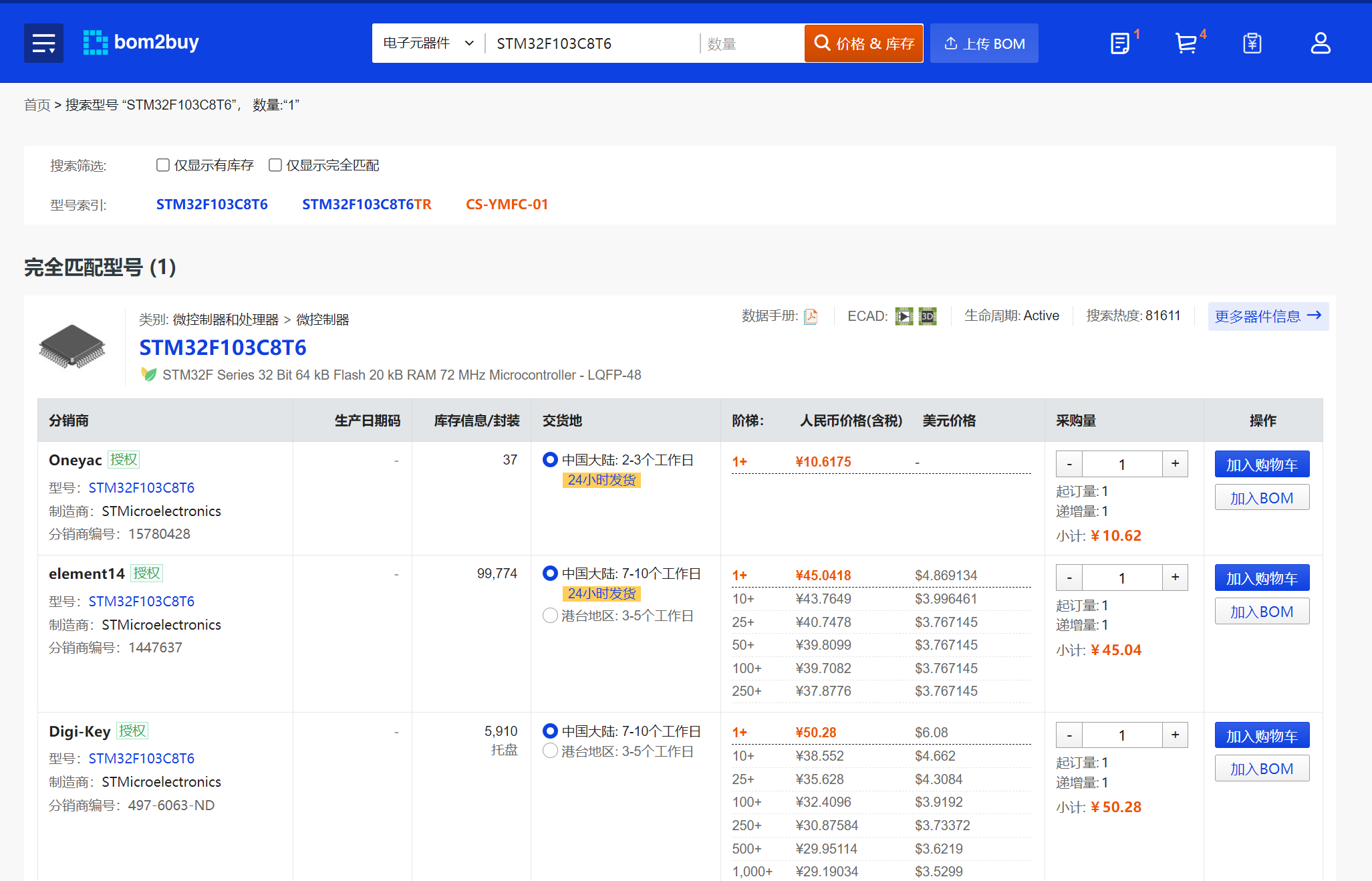Screen dimensions: 1372x881
Task: Jump to STM32F103C8T6TR part index
Action: [x=366, y=205]
